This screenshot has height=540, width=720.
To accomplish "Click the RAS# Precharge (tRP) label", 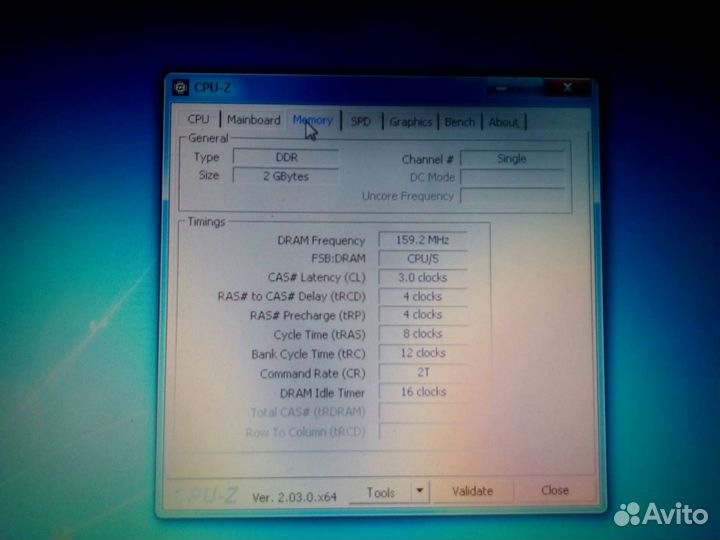I will coord(308,315).
